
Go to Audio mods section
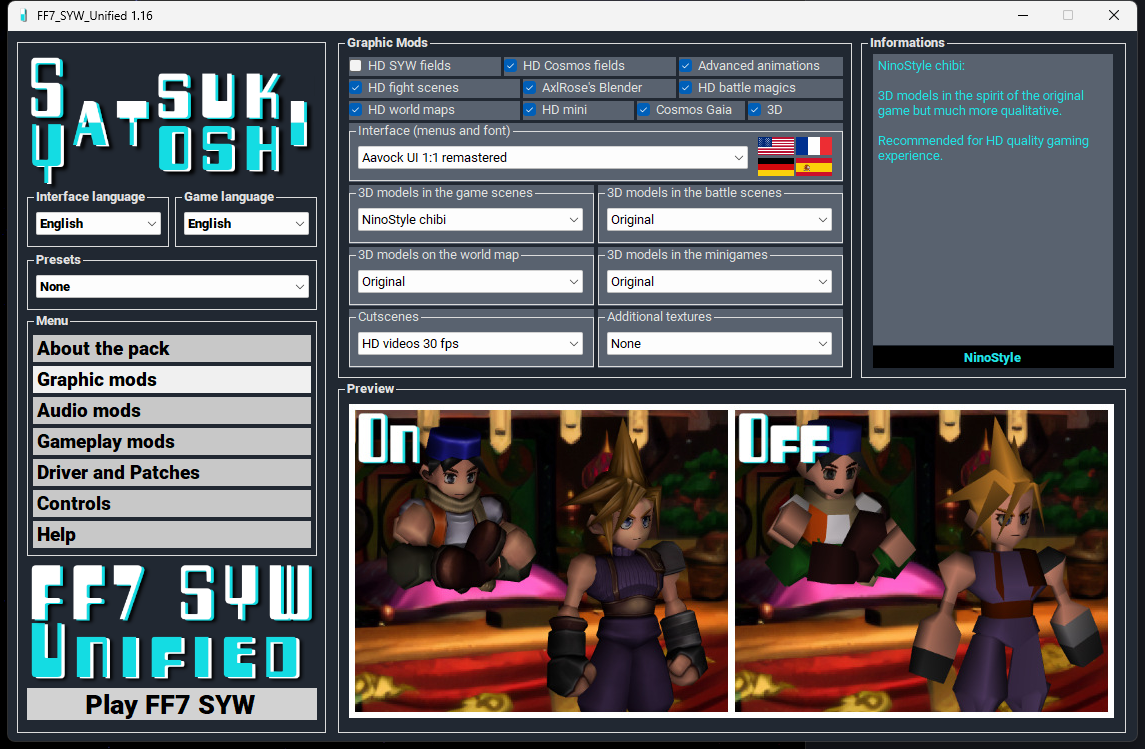(x=172, y=411)
